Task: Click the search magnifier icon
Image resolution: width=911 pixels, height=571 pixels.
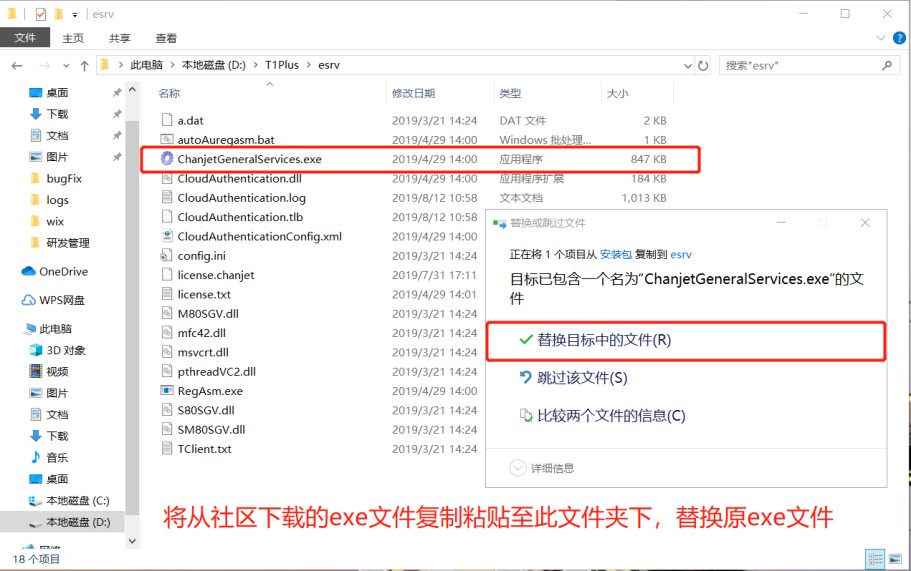Action: (x=887, y=66)
